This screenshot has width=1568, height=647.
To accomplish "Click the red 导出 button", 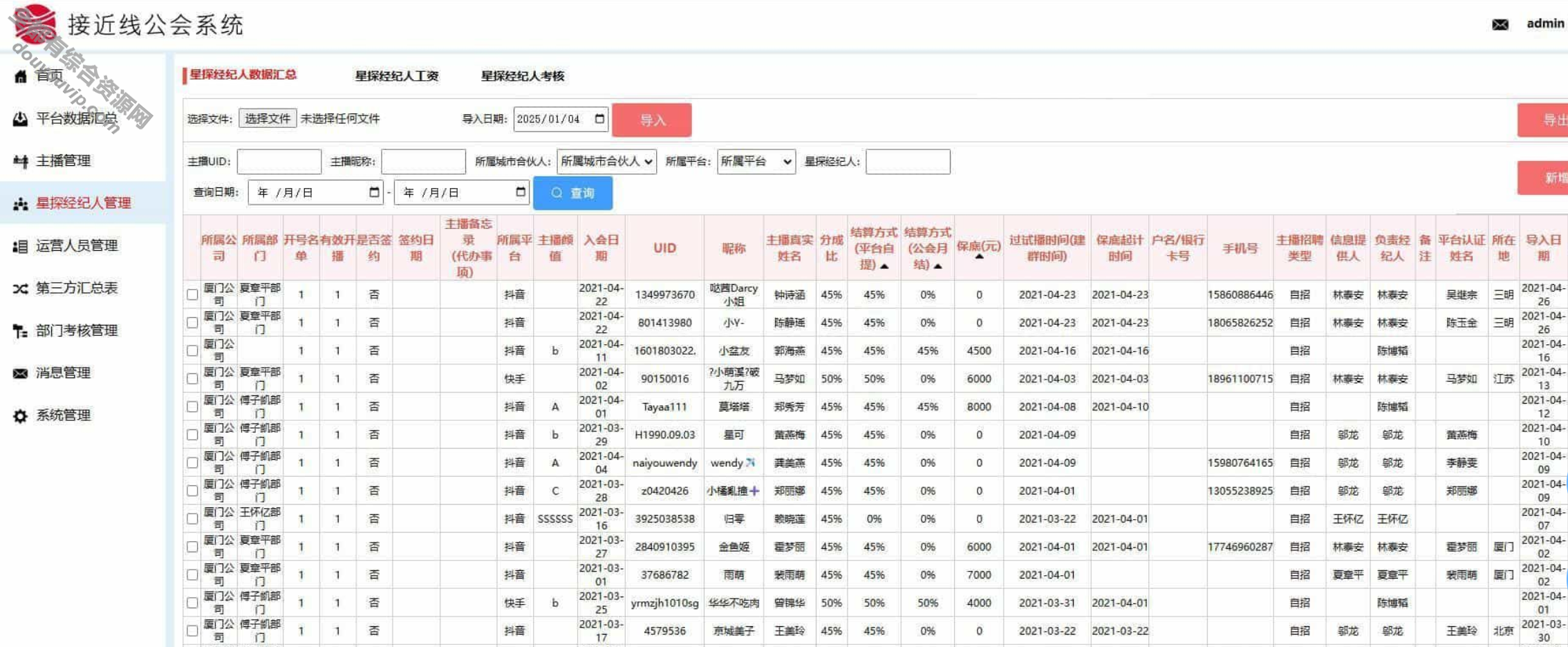I will [1543, 120].
